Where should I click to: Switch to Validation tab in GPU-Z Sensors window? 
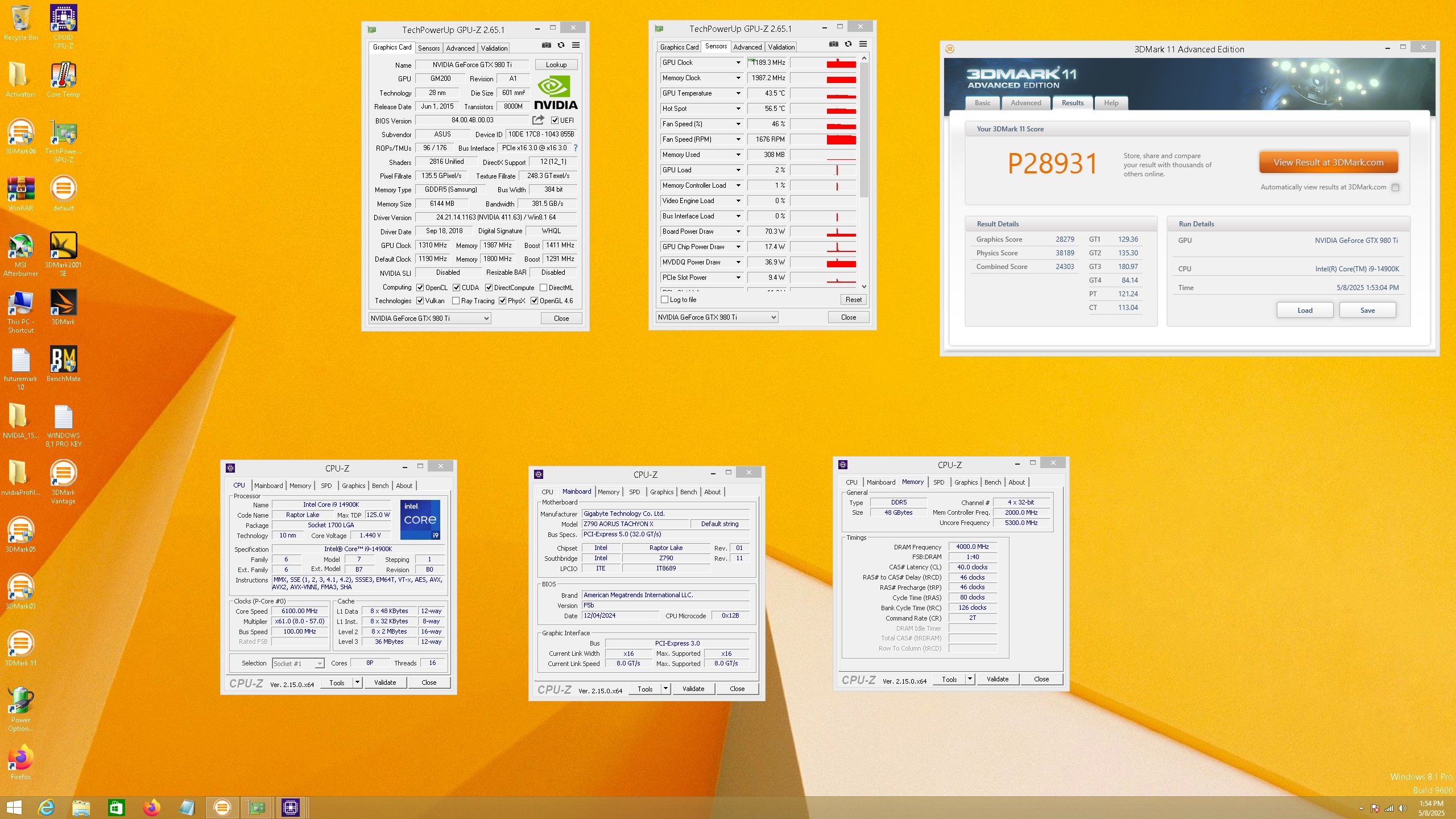(781, 47)
